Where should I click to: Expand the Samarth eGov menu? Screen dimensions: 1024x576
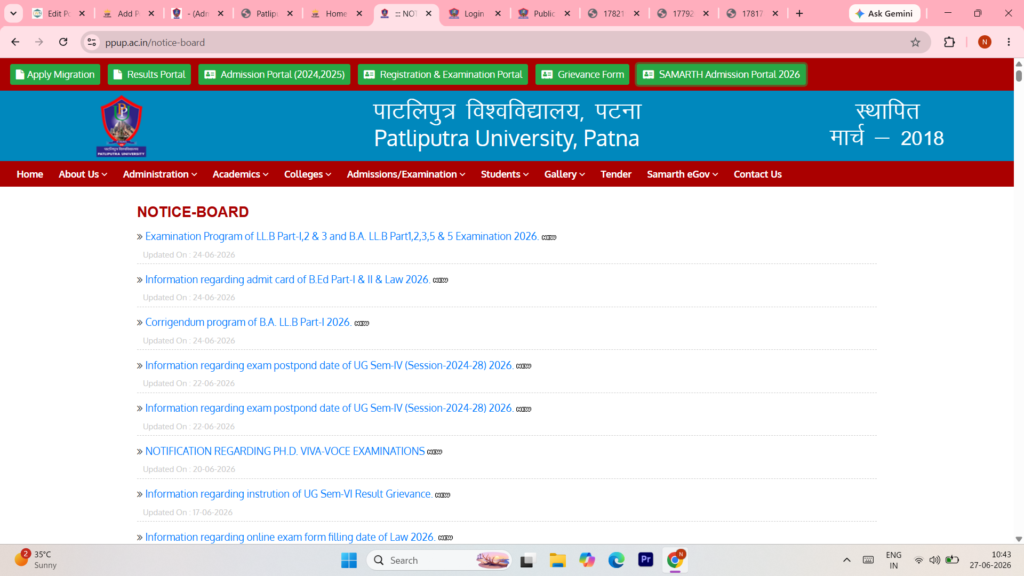(682, 174)
